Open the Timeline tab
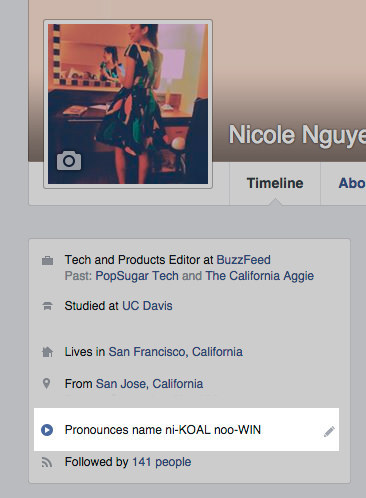The width and height of the screenshot is (366, 498). 275,183
